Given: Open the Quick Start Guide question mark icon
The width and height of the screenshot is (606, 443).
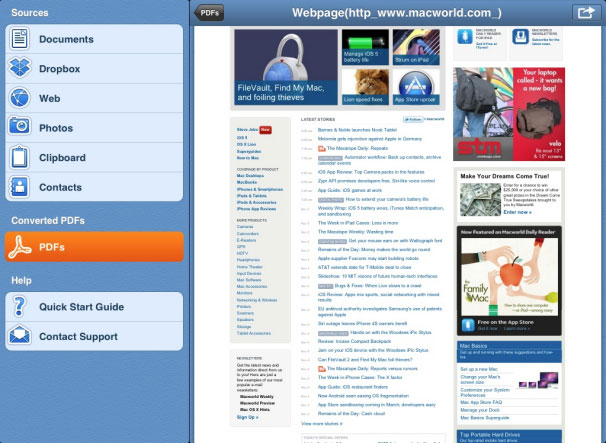Looking at the screenshot, I should tap(19, 307).
